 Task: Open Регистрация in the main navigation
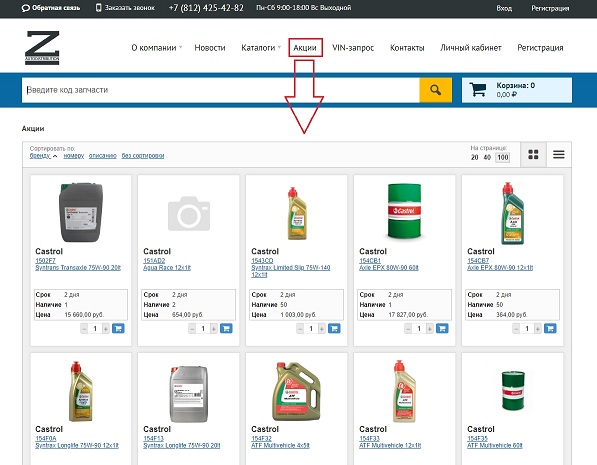[540, 48]
